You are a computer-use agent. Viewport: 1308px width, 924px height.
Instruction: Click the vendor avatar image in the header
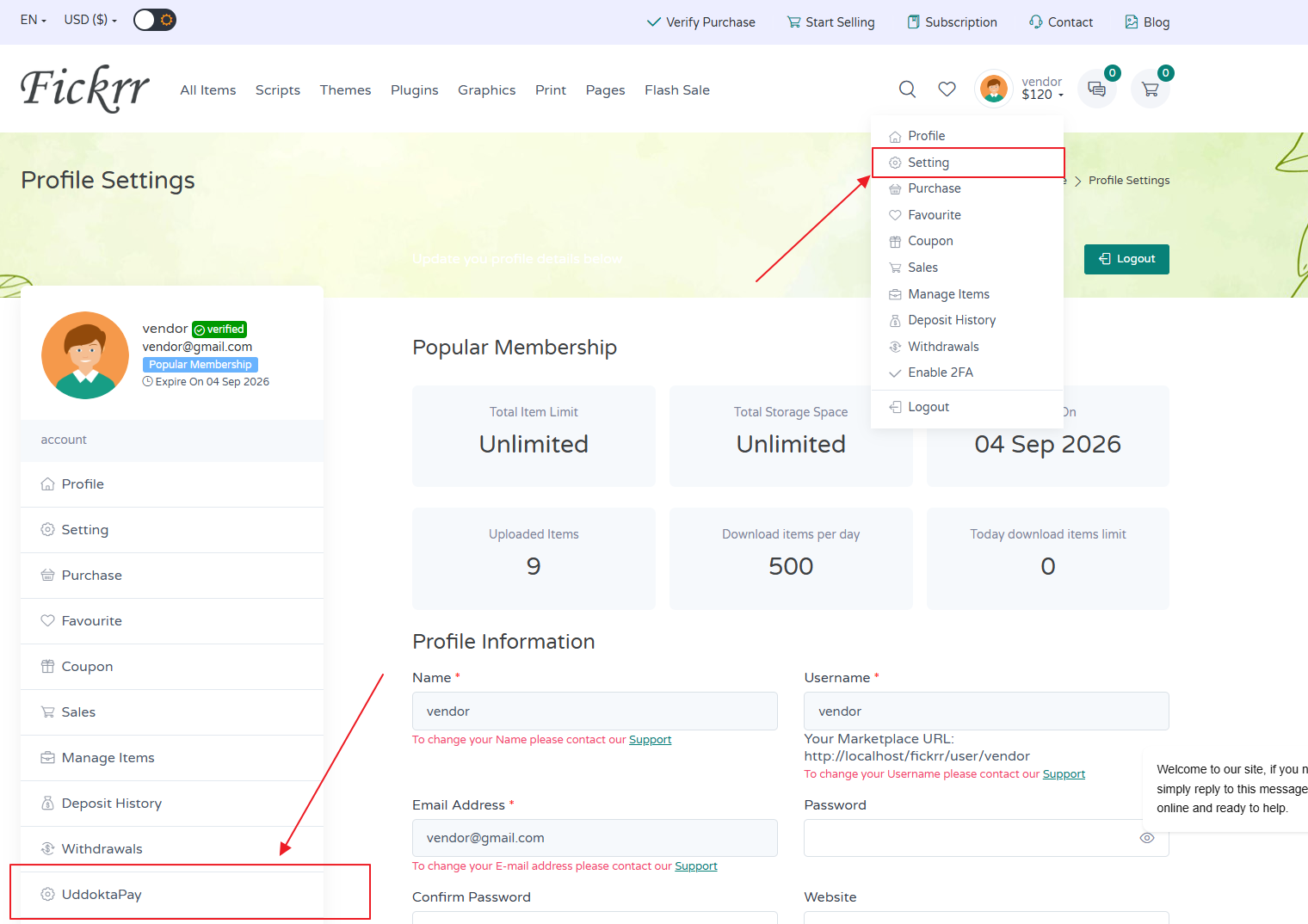click(x=994, y=88)
